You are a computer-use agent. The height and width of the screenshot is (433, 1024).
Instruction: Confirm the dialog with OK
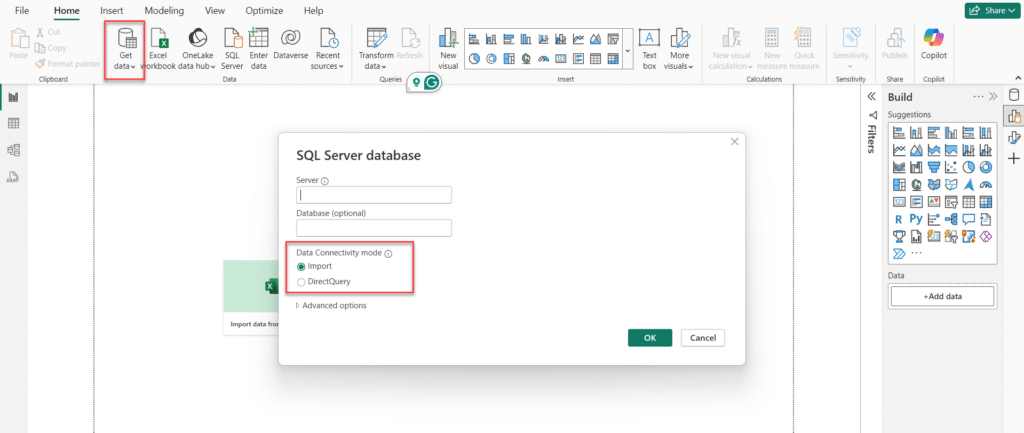pos(650,338)
